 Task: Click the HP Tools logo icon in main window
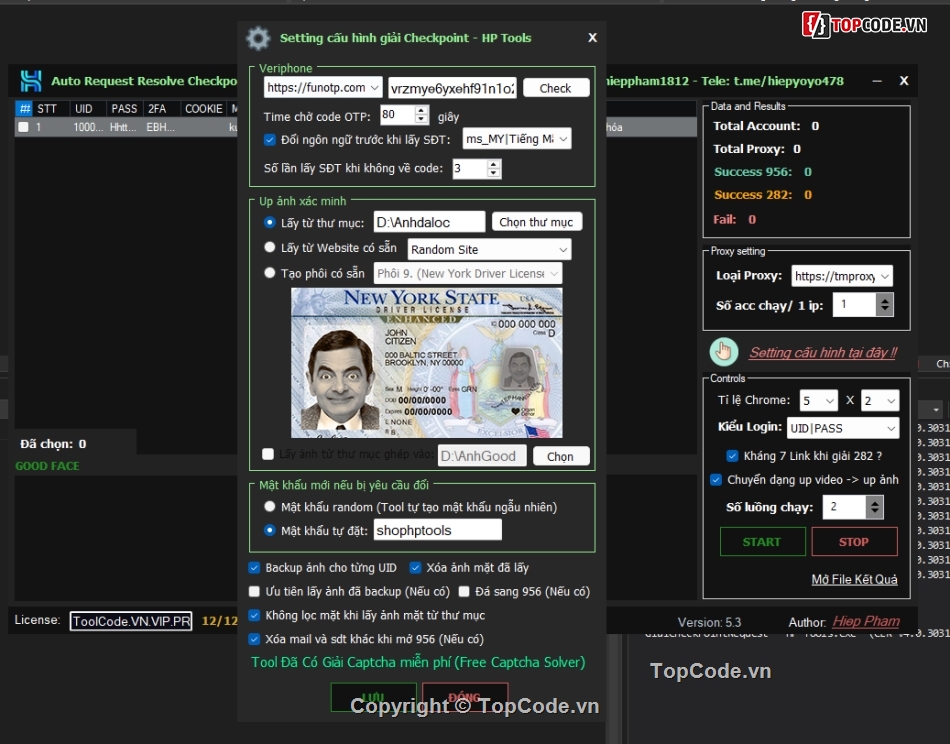coord(30,81)
